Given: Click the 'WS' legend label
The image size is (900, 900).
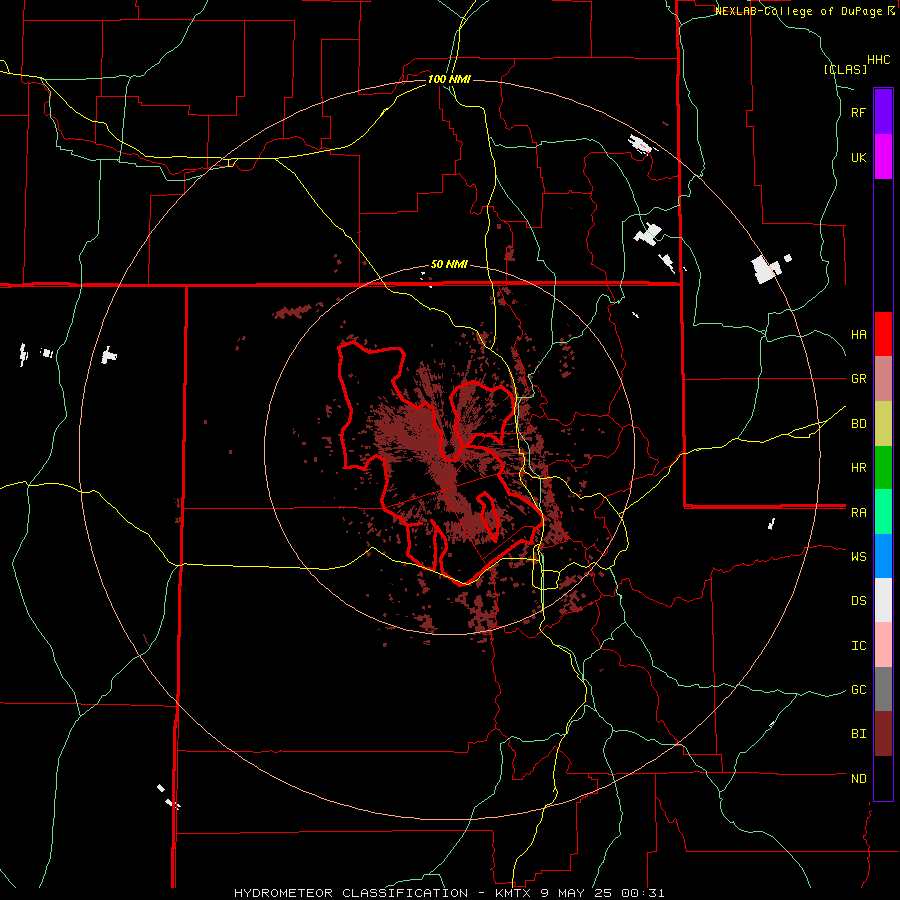Looking at the screenshot, I should pos(858,557).
